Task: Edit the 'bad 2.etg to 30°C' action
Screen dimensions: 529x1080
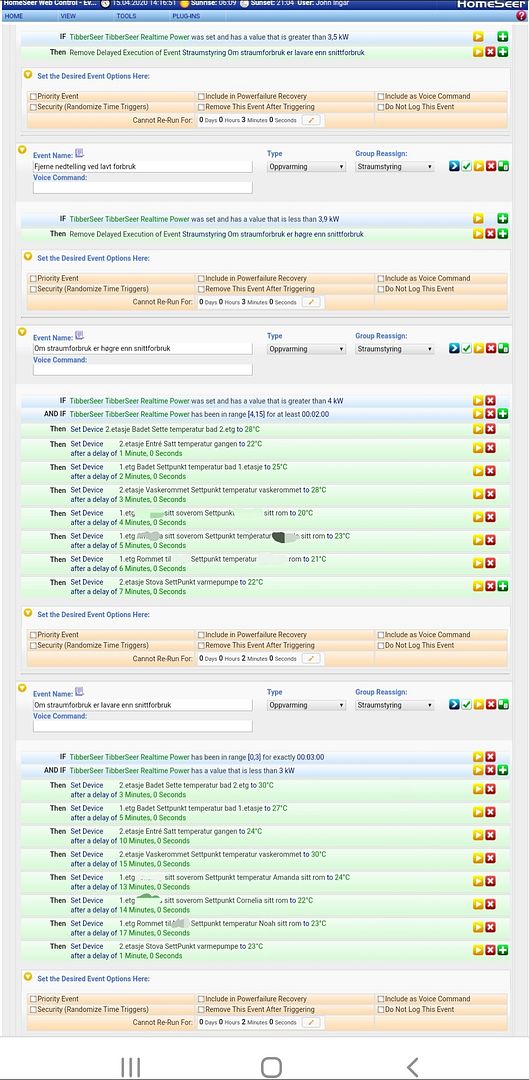Action: pyautogui.click(x=478, y=789)
